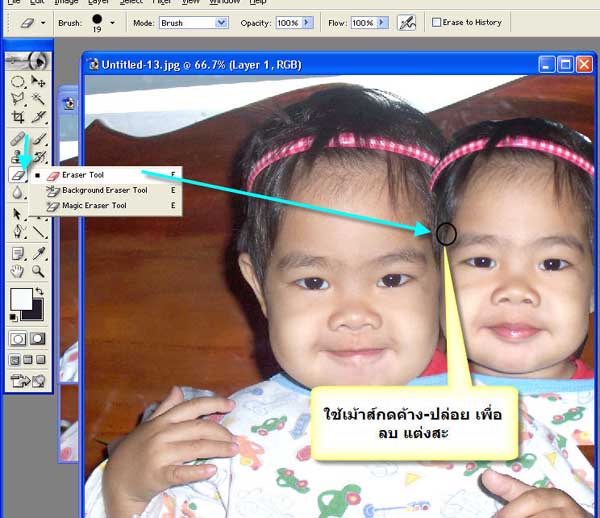Select the Brush tool in toolbox
The height and width of the screenshot is (518, 600).
click(38, 139)
